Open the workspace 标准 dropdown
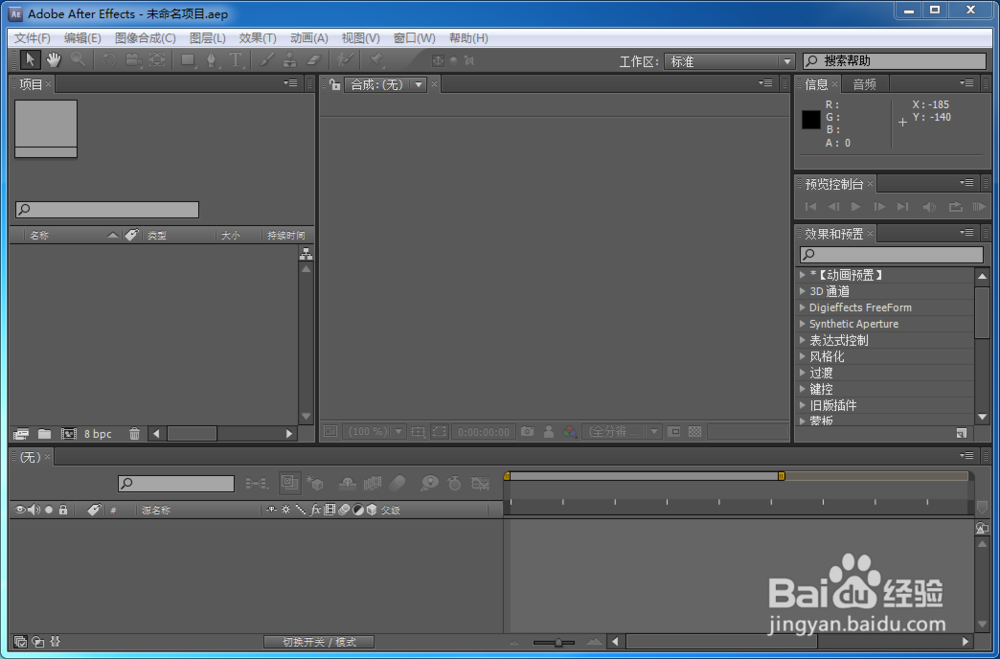1000x659 pixels. coord(730,62)
